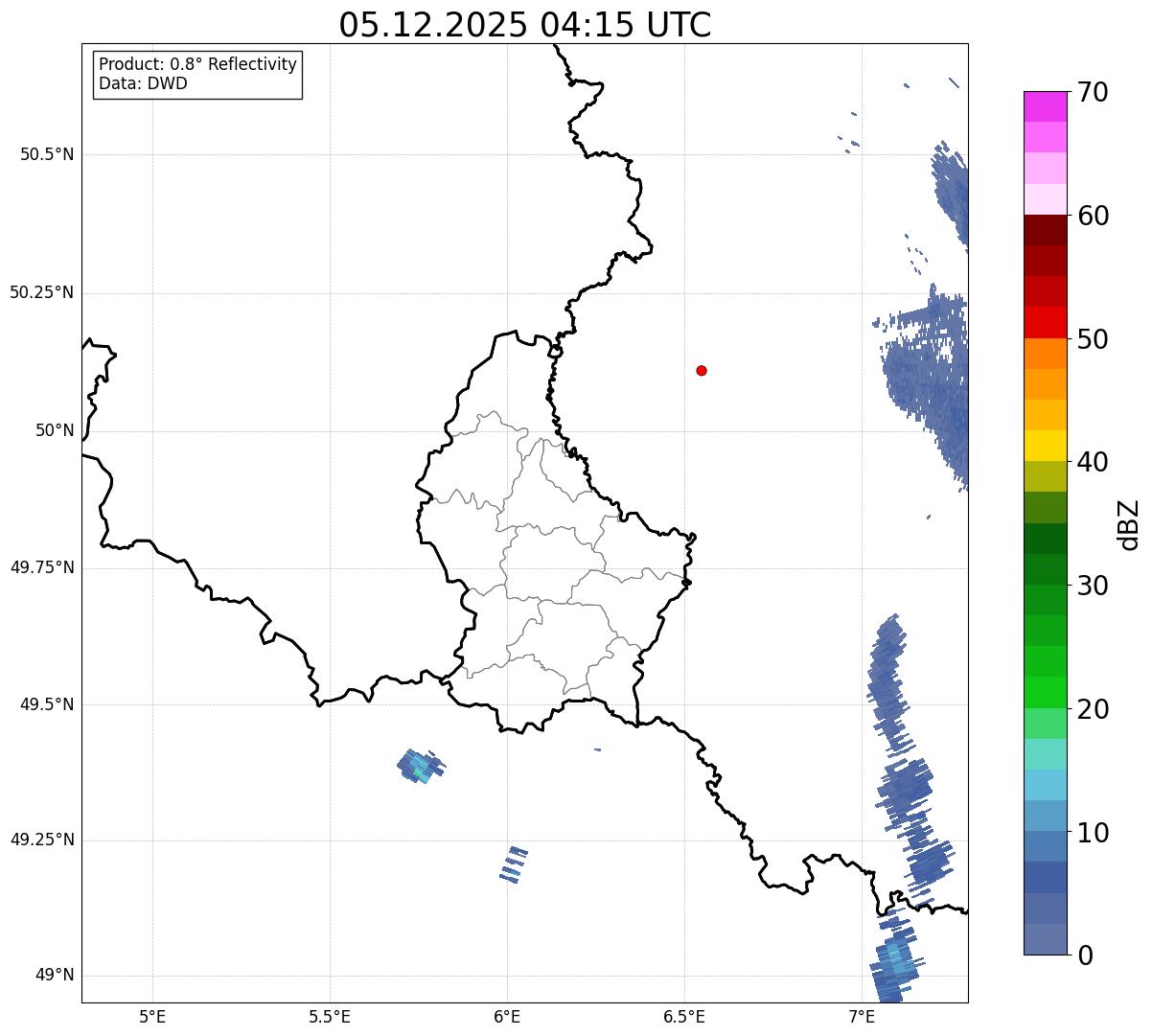
Task: Click the small radar echo near 5.75°E 49.4°N
Action: (x=421, y=766)
